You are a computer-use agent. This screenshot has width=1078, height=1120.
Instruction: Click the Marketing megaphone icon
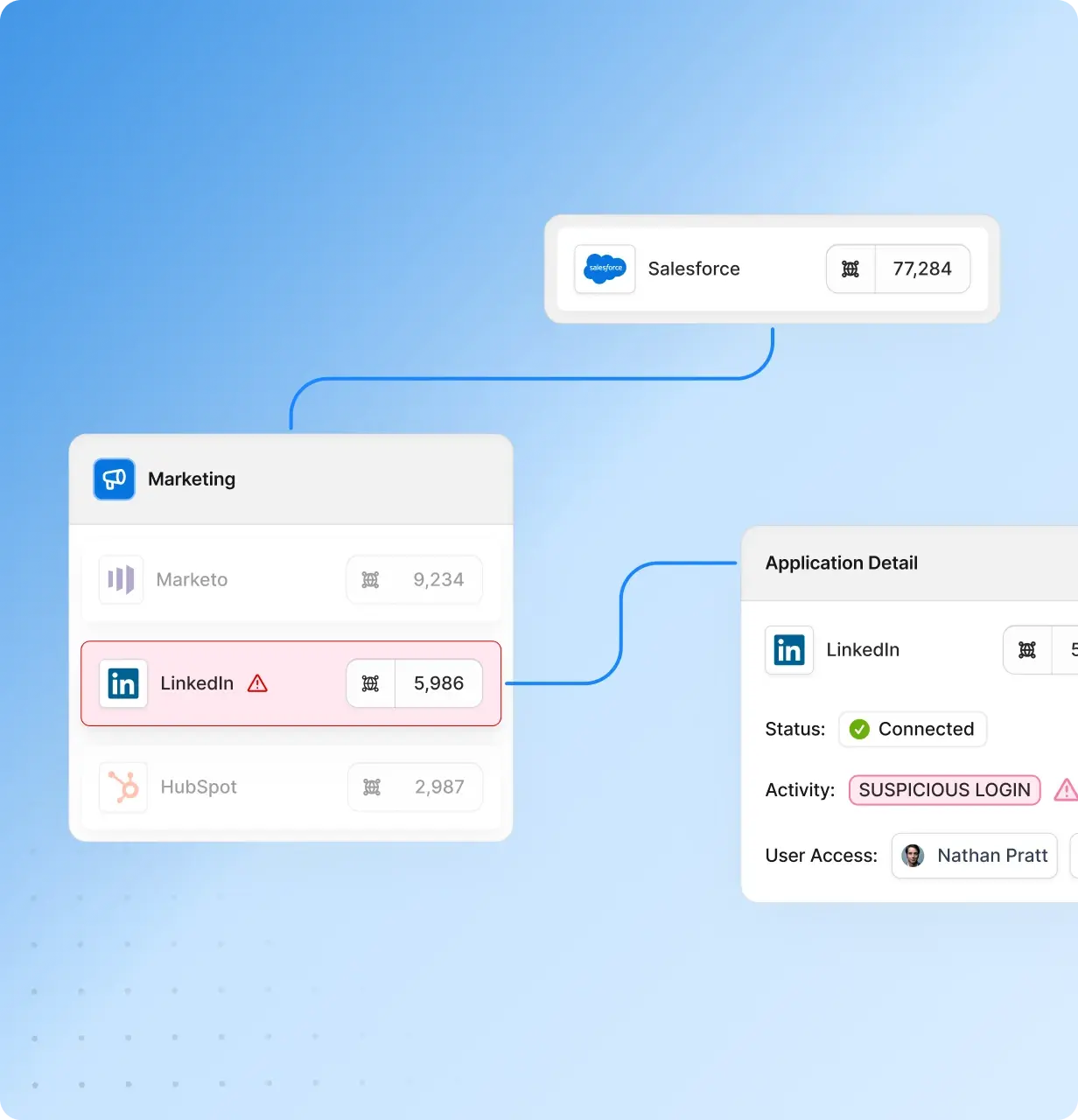pos(115,479)
